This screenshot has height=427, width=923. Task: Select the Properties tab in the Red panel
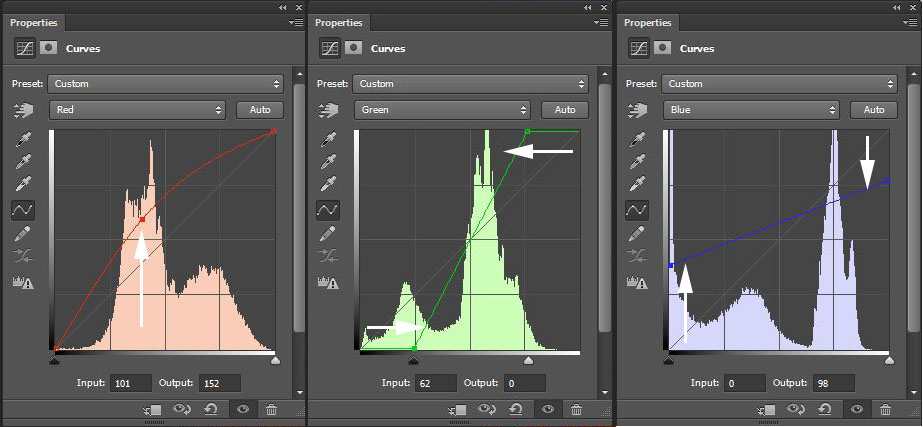[x=34, y=22]
